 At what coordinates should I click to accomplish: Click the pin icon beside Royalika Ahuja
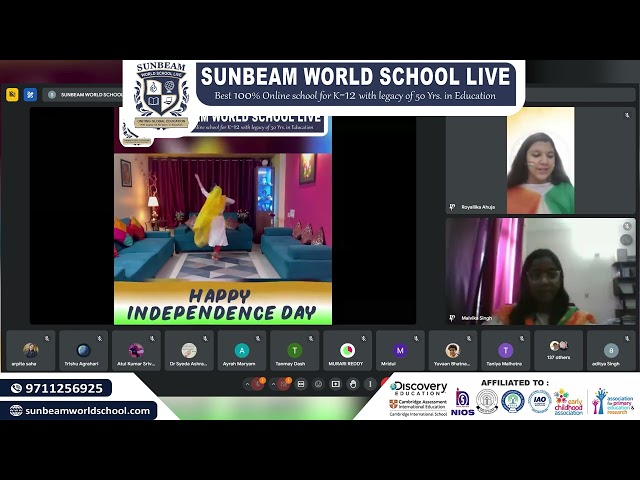pyautogui.click(x=452, y=207)
